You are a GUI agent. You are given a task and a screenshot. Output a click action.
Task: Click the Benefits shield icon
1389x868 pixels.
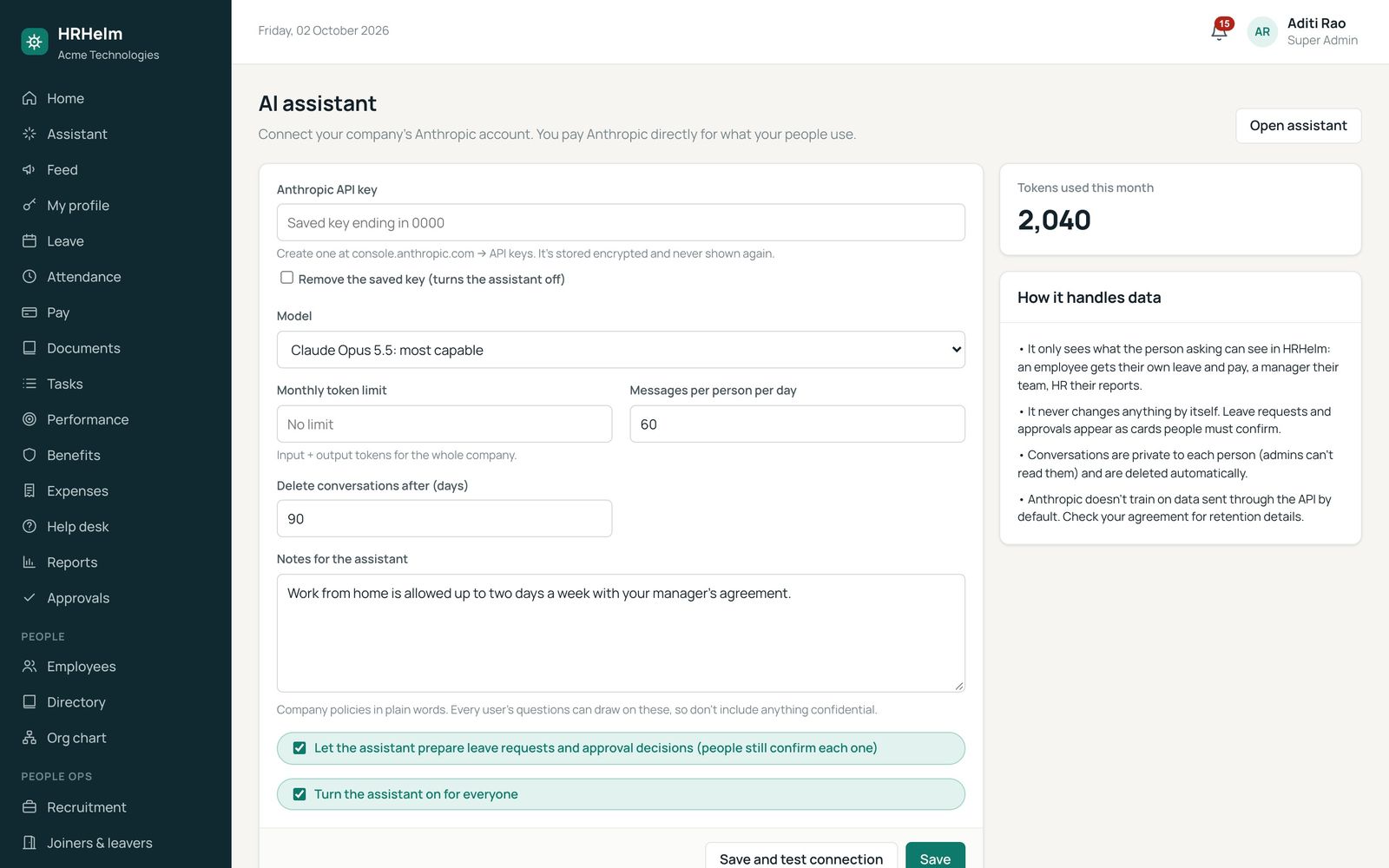30,455
